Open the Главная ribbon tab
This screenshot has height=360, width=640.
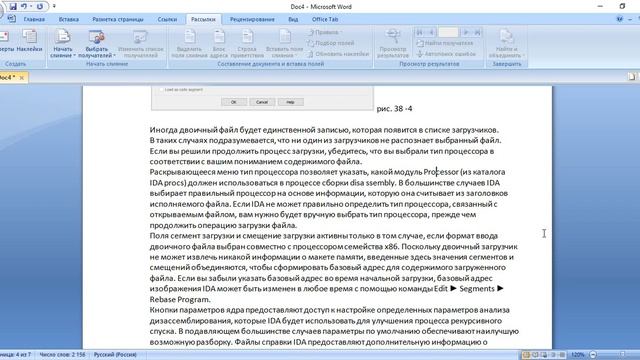(34, 19)
